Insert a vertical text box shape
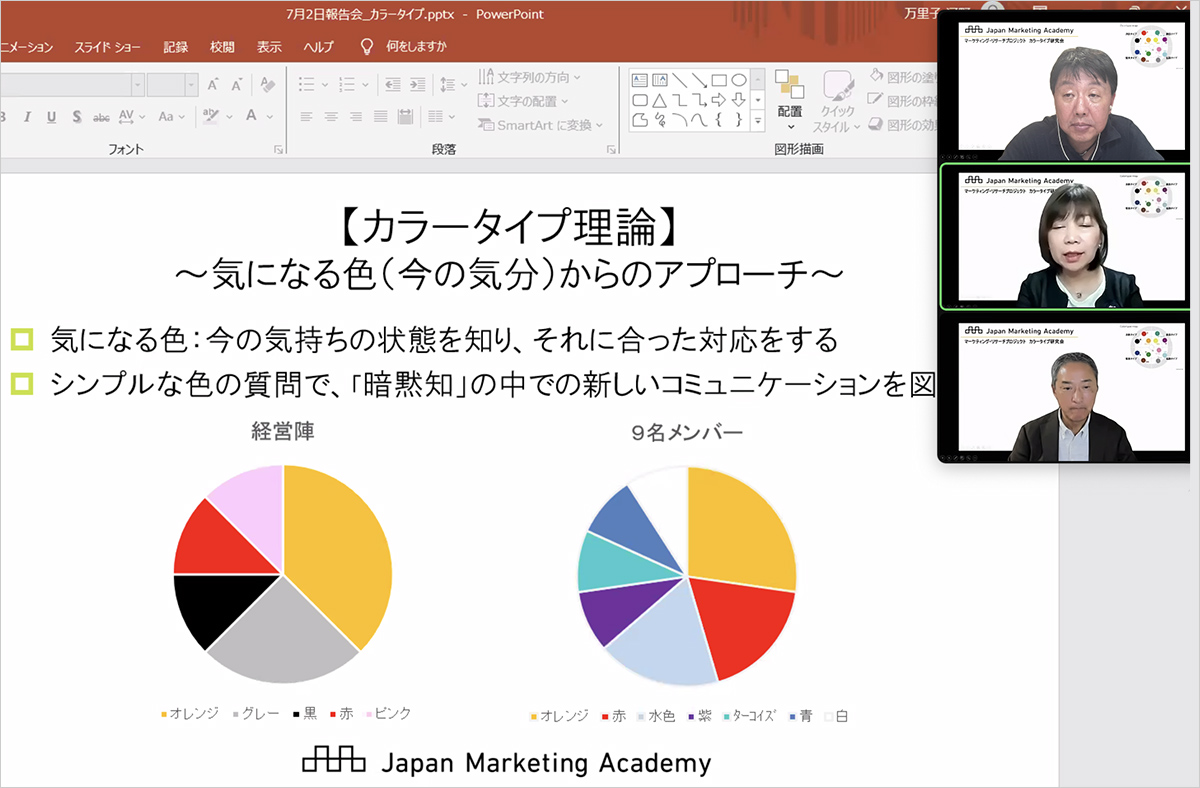The height and width of the screenshot is (788, 1200). click(x=659, y=80)
